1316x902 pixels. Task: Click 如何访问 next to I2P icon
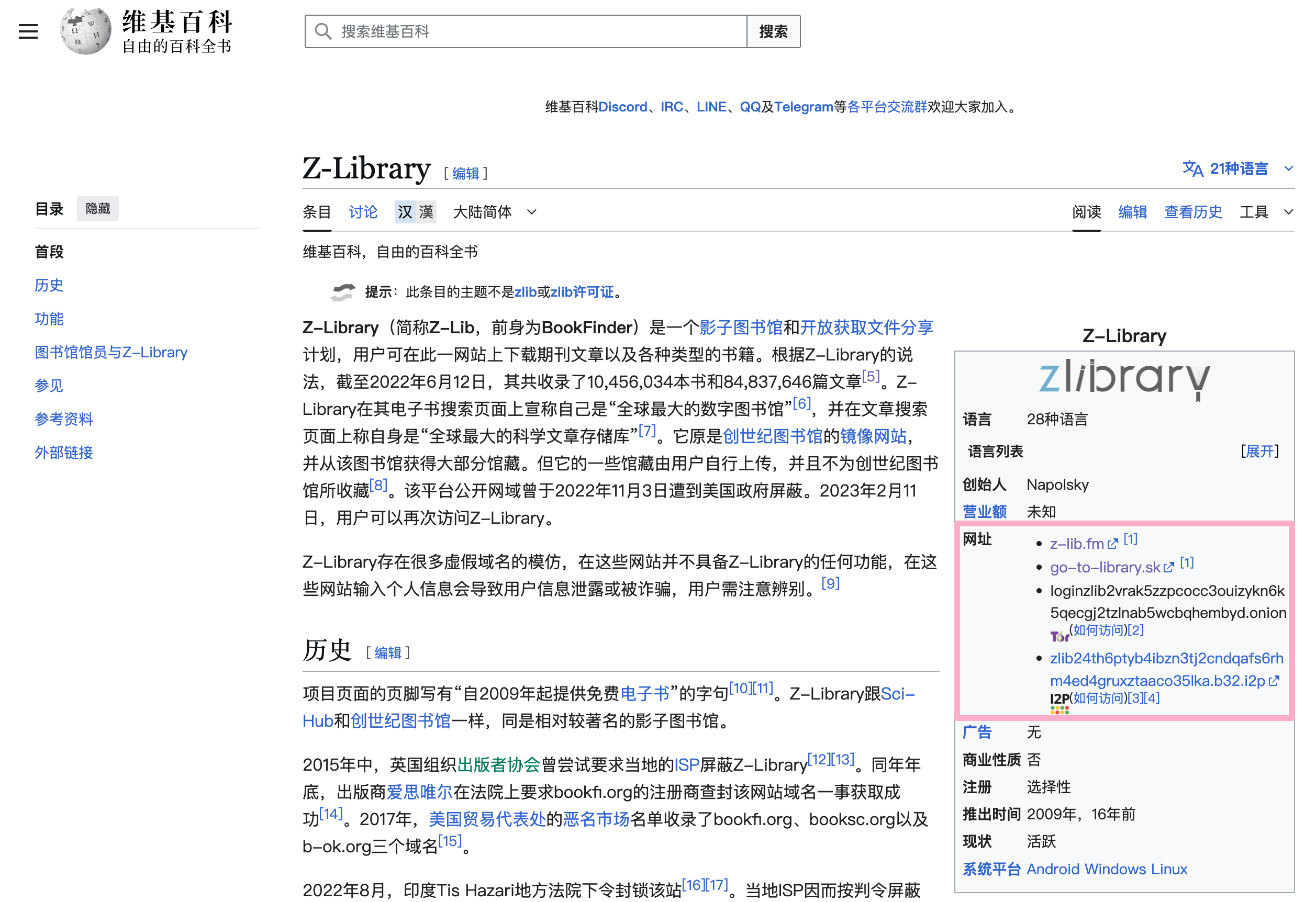[x=1098, y=698]
